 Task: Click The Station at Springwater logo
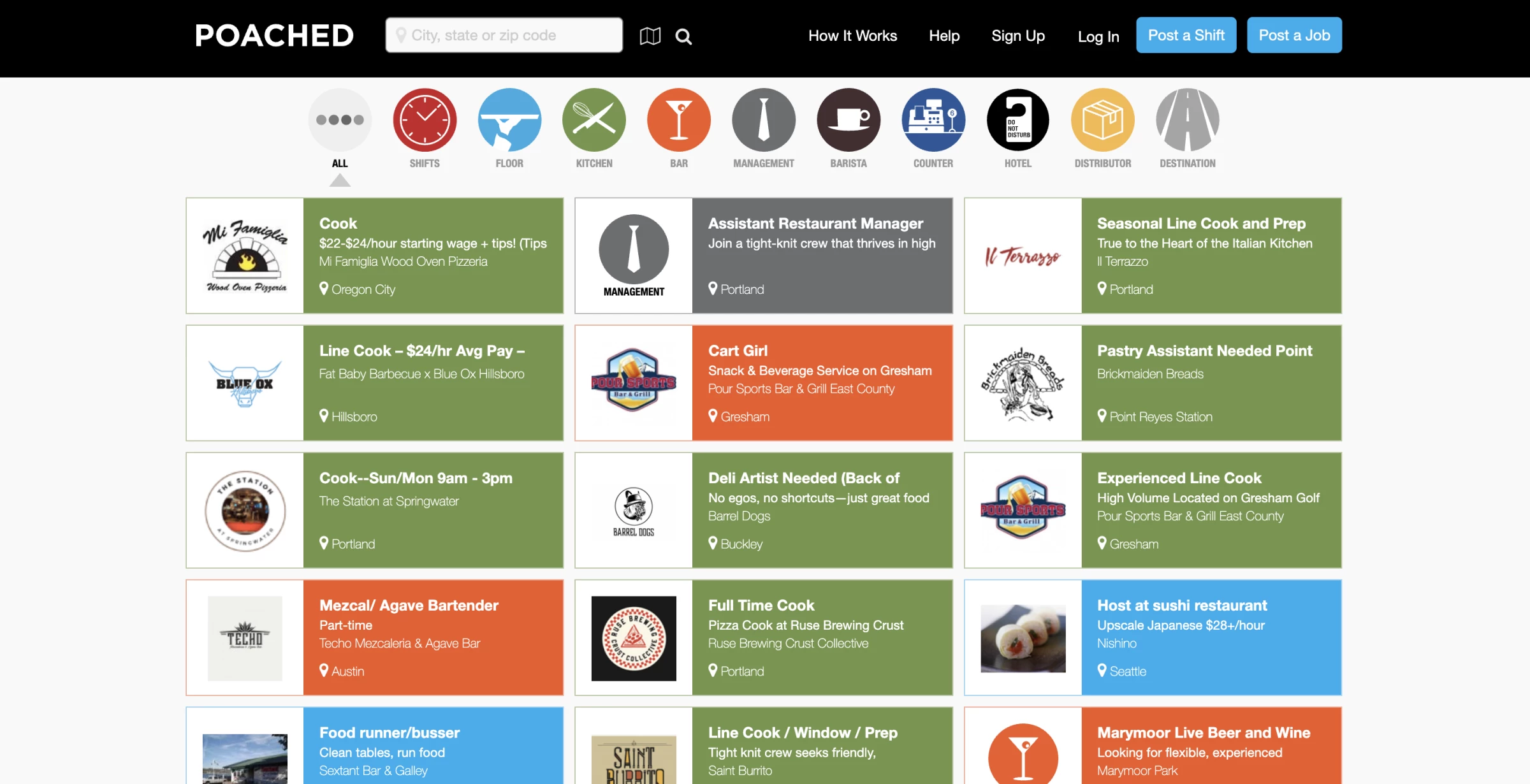[245, 511]
